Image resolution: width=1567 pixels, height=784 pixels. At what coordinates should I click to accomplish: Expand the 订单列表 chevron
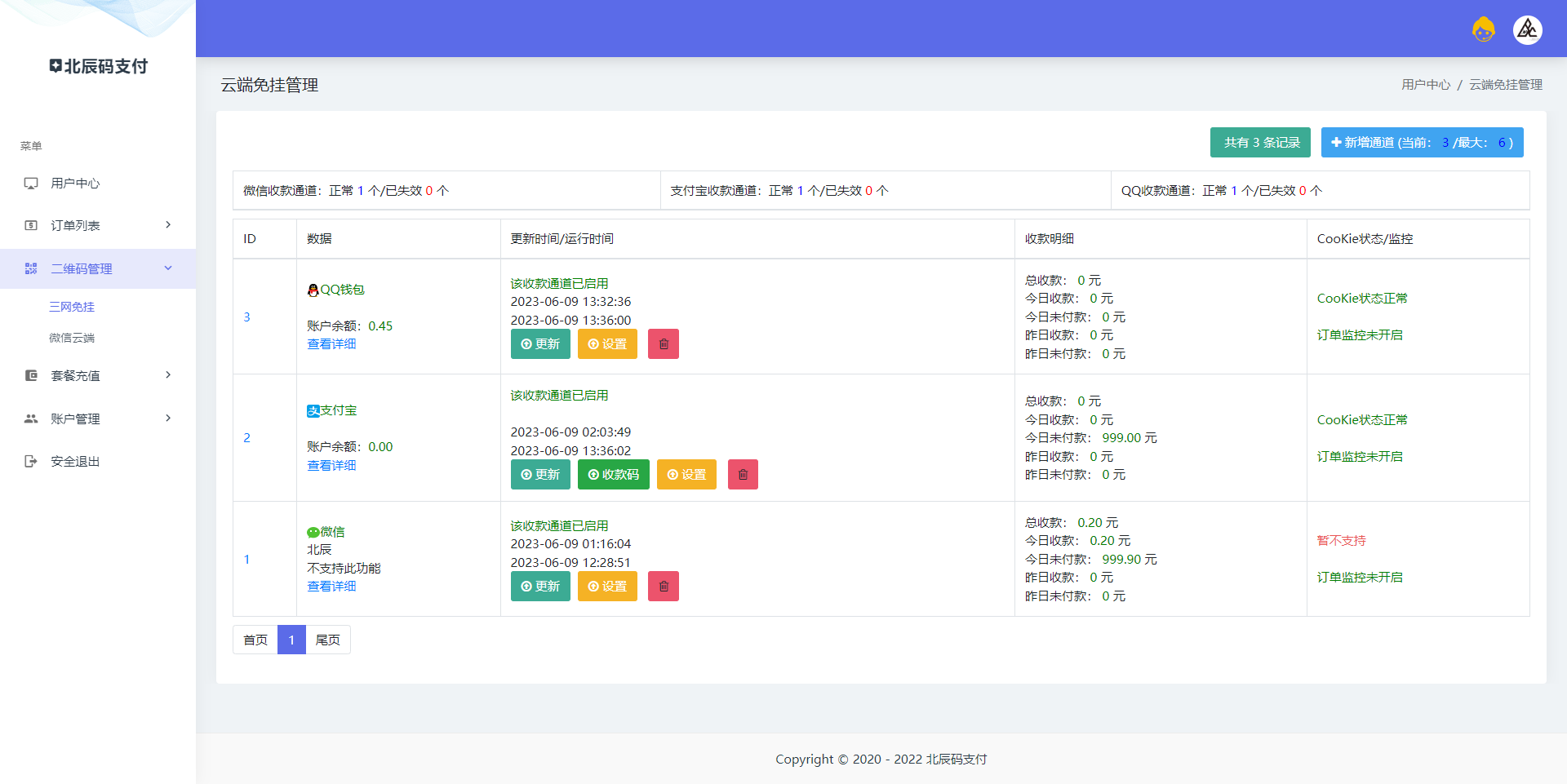[168, 225]
